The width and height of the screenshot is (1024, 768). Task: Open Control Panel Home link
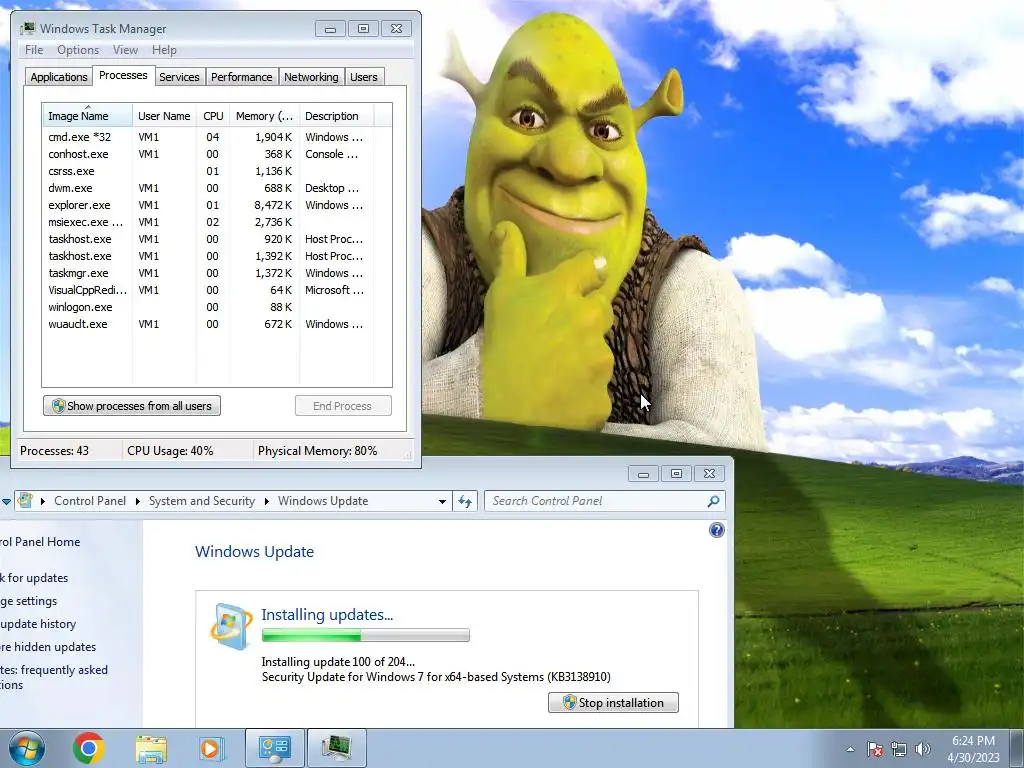[40, 542]
